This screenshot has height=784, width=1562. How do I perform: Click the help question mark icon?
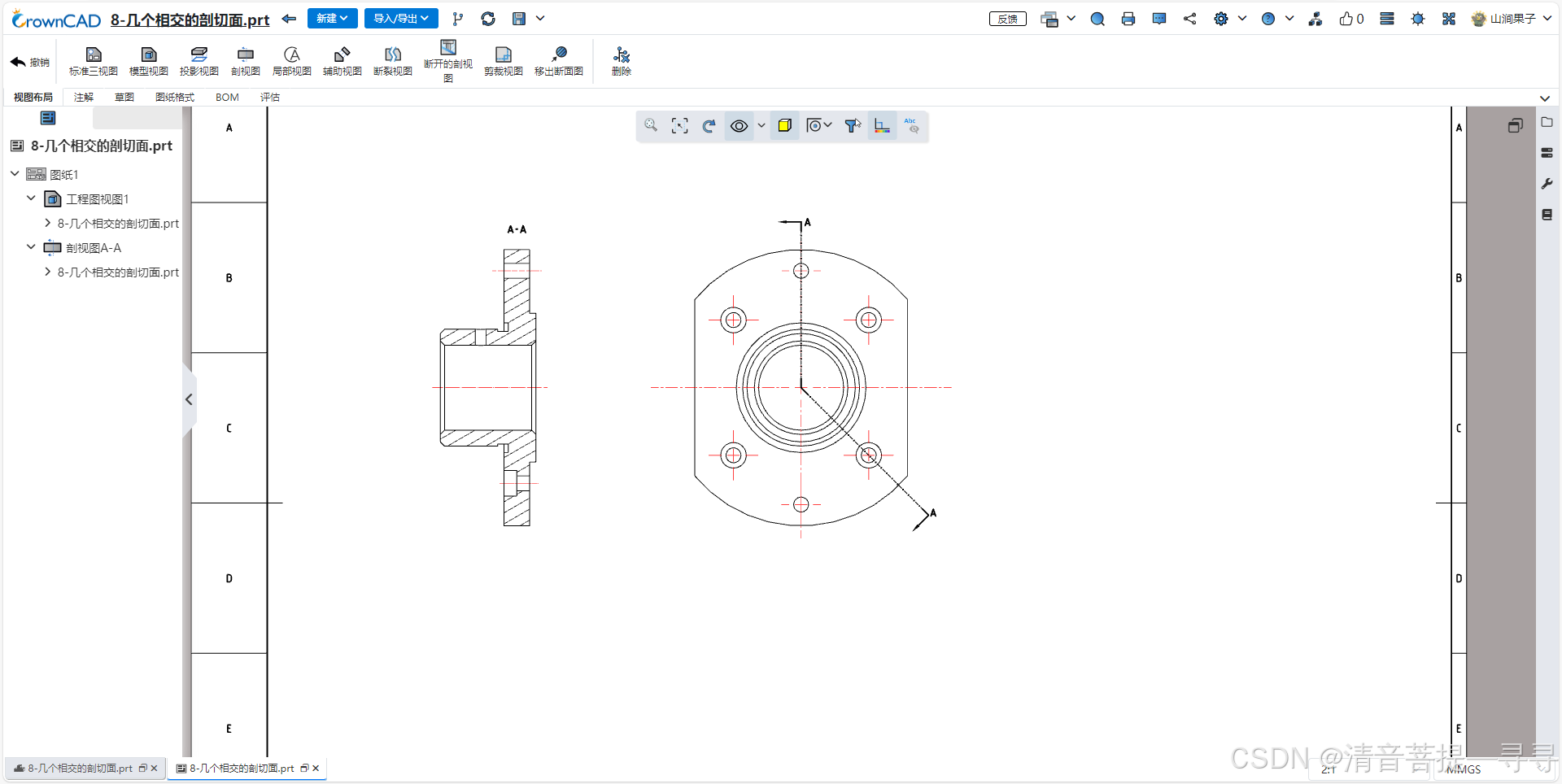point(1268,19)
